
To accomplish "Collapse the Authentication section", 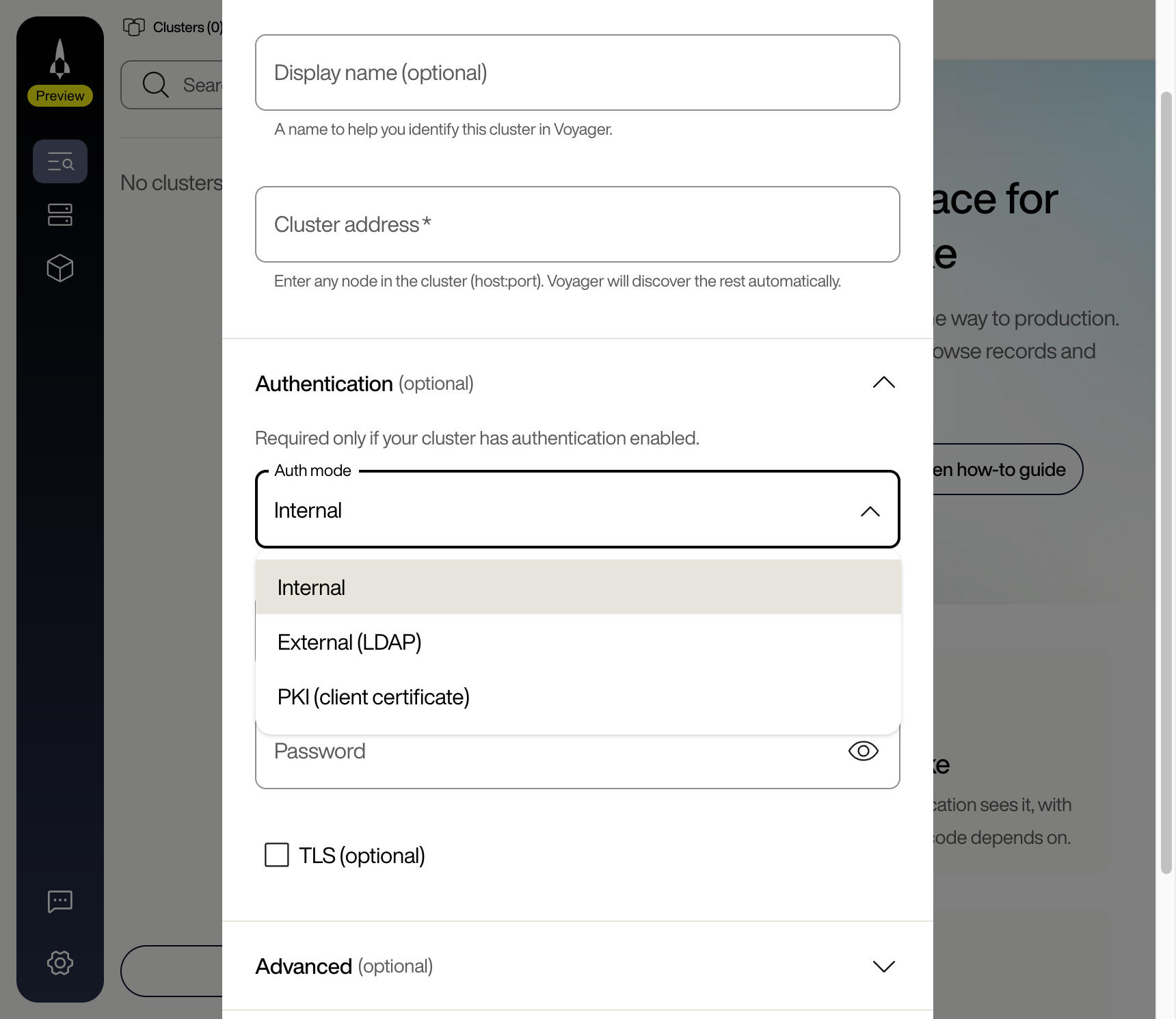I will [x=884, y=382].
